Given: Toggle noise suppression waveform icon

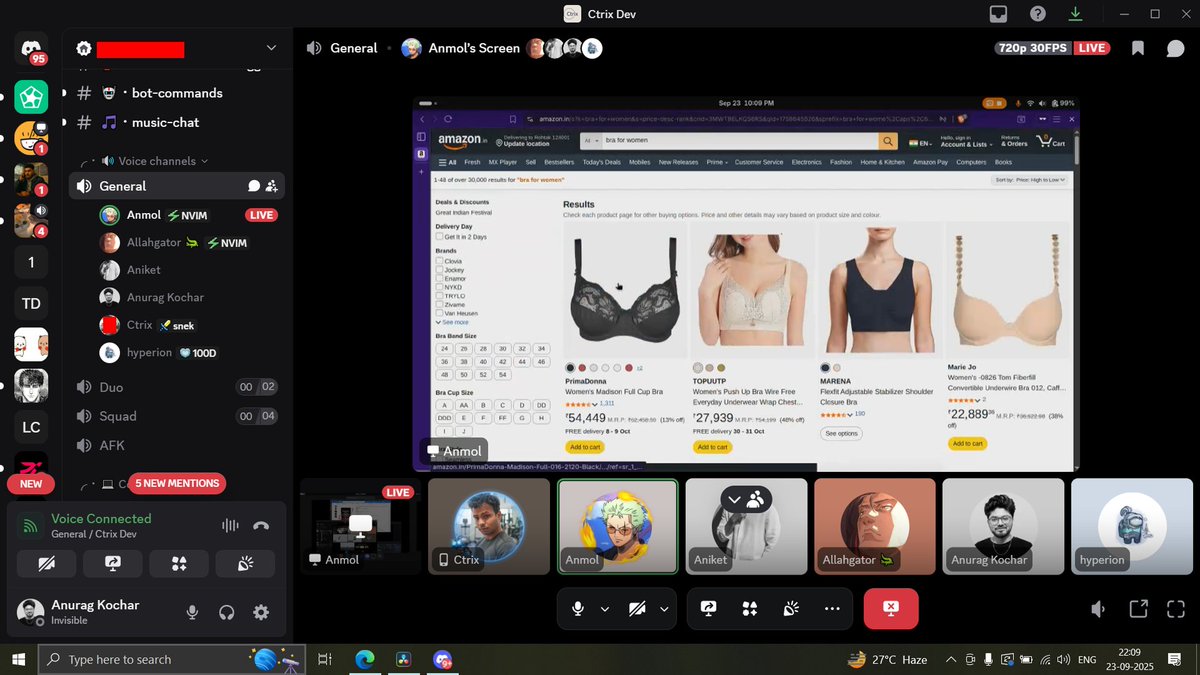Looking at the screenshot, I should pos(230,526).
